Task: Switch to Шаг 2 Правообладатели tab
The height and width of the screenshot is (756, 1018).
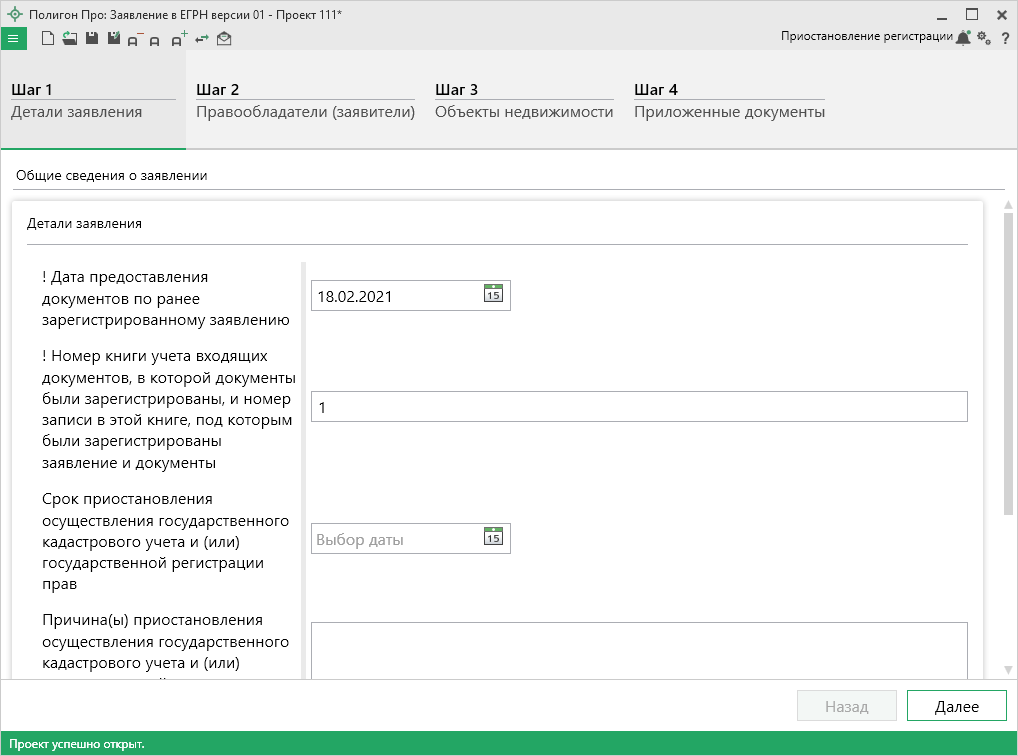Action: point(305,101)
